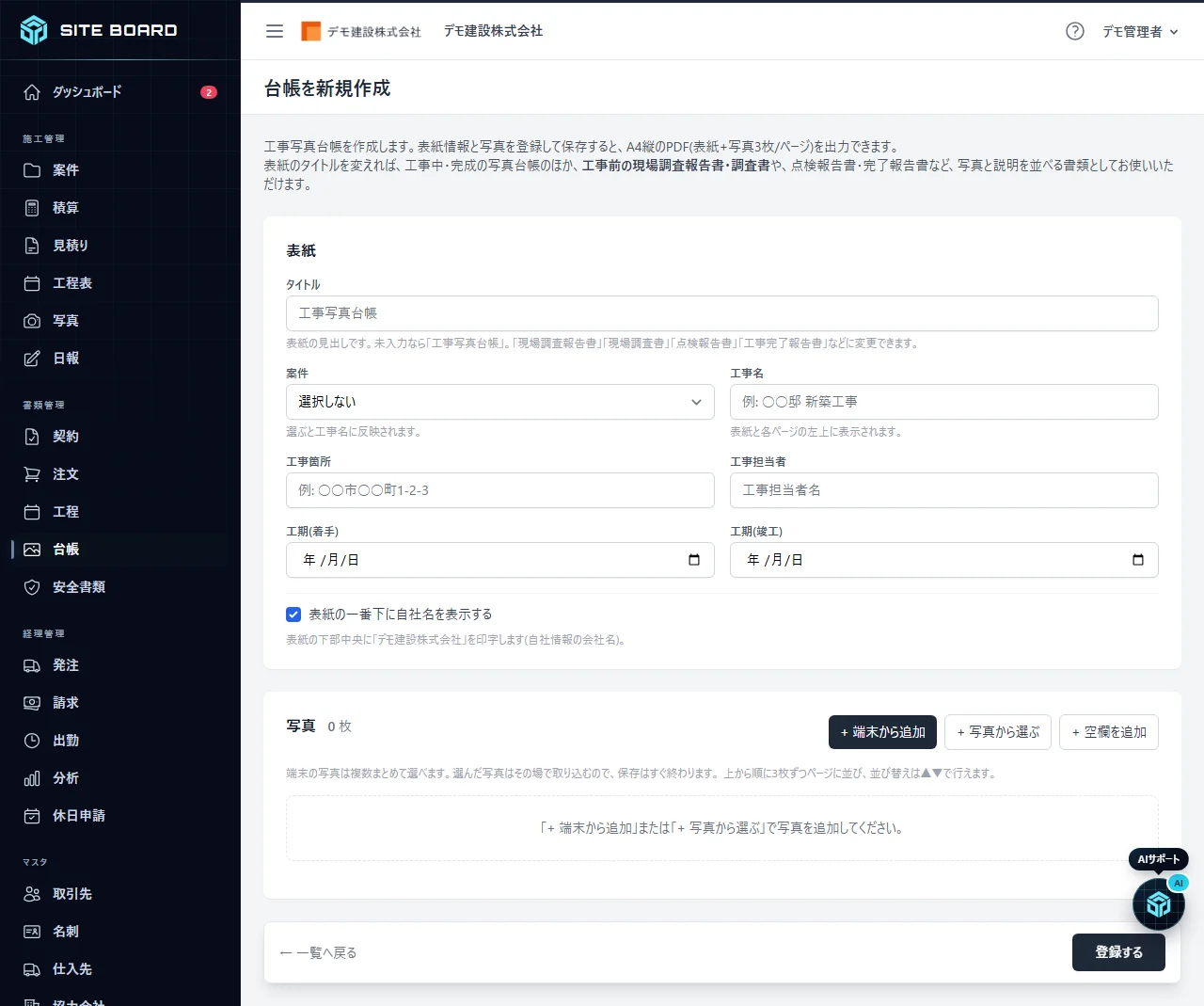Click the 分析 bar chart icon
Image resolution: width=1204 pixels, height=1006 pixels.
click(32, 778)
